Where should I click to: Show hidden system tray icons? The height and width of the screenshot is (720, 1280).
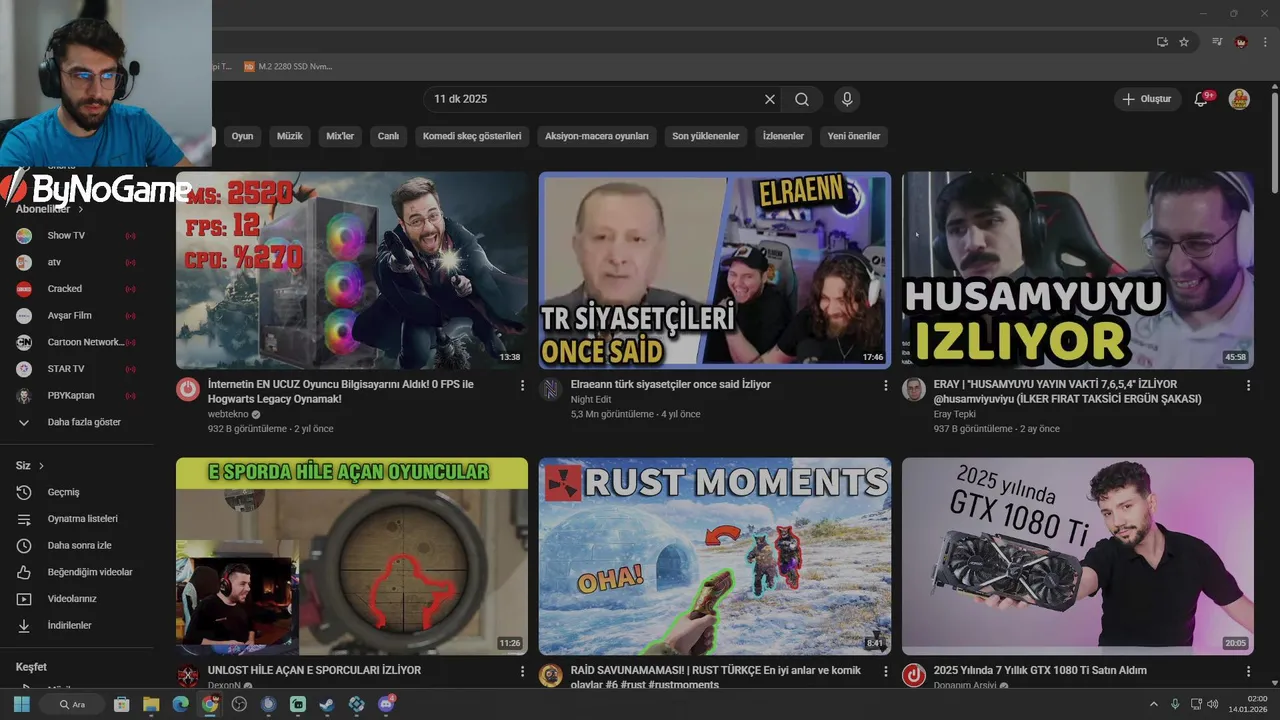click(x=1153, y=704)
